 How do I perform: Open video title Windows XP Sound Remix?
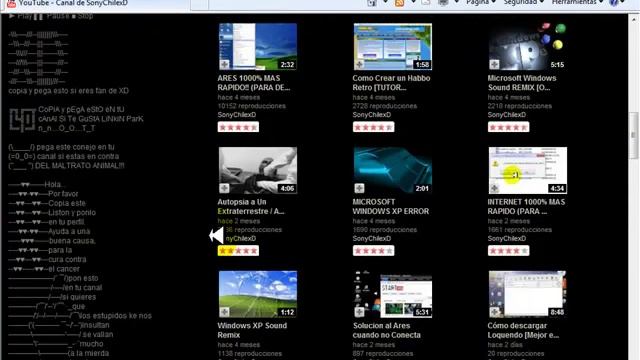[252, 330]
